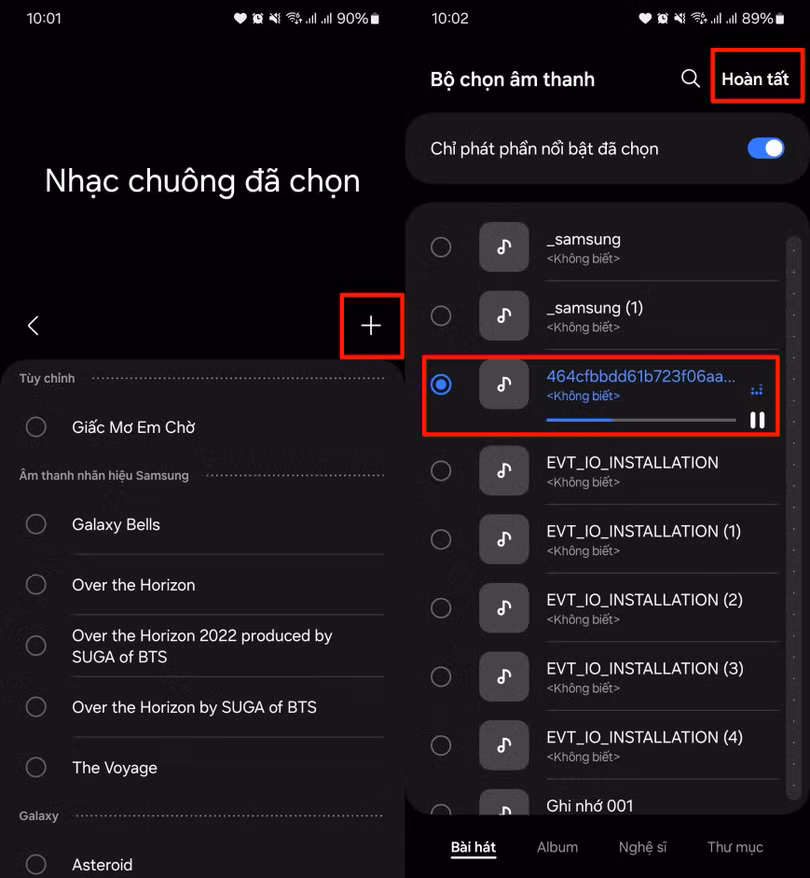
Task: Open the Thư mục tab
Action: click(735, 847)
